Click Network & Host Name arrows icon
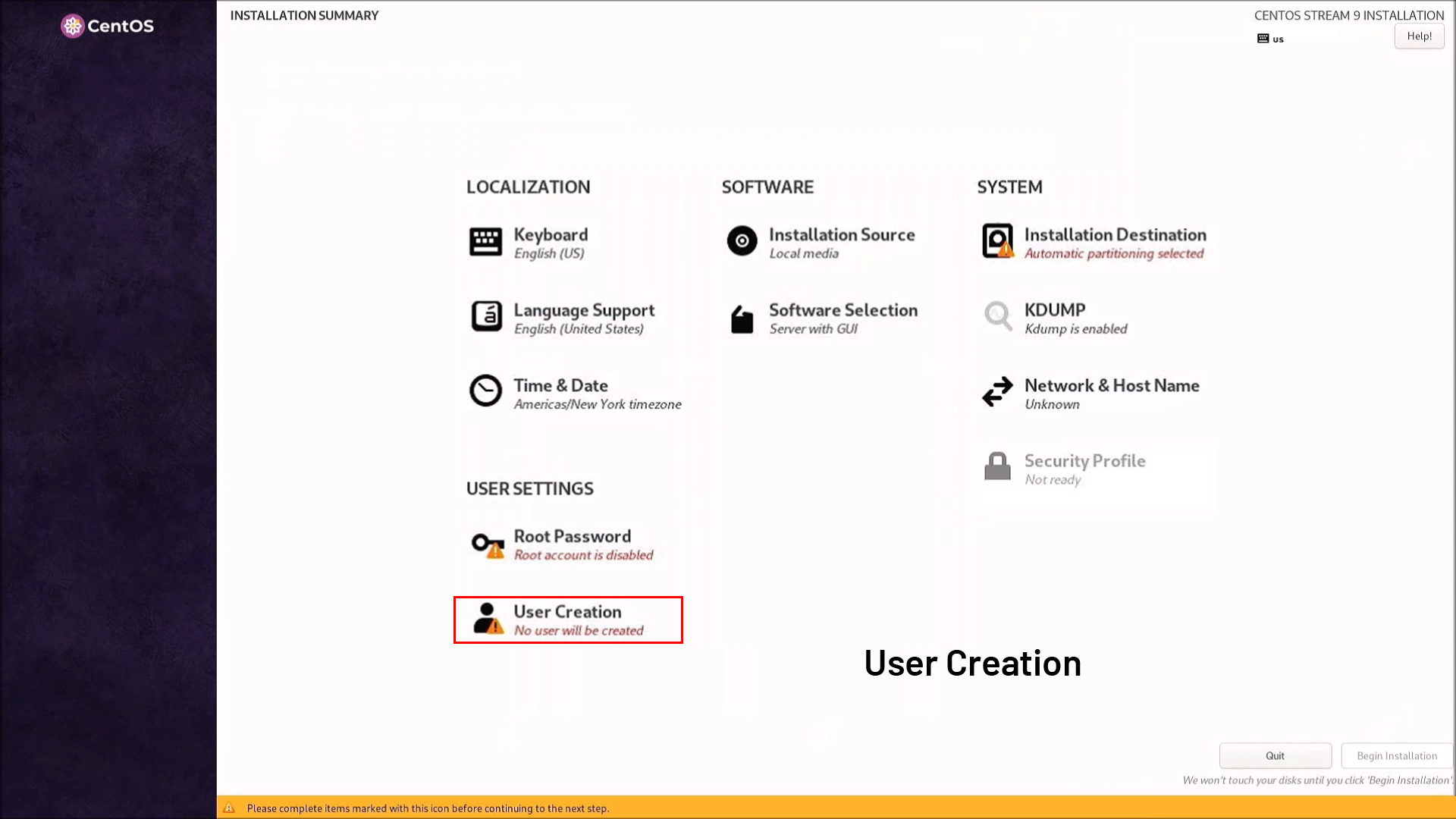Image resolution: width=1456 pixels, height=819 pixels. (997, 391)
